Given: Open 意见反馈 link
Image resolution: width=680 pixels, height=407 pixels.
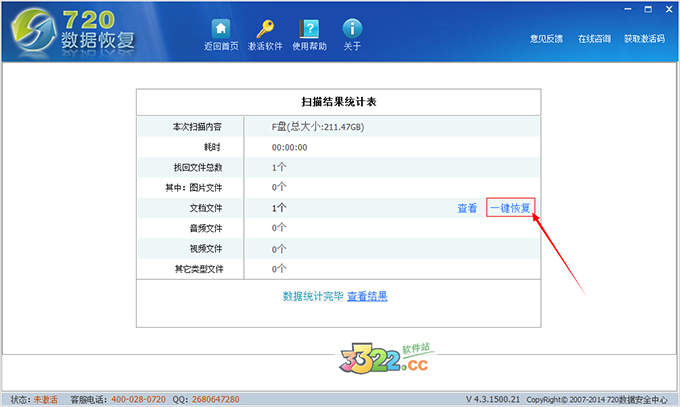Looking at the screenshot, I should (546, 39).
